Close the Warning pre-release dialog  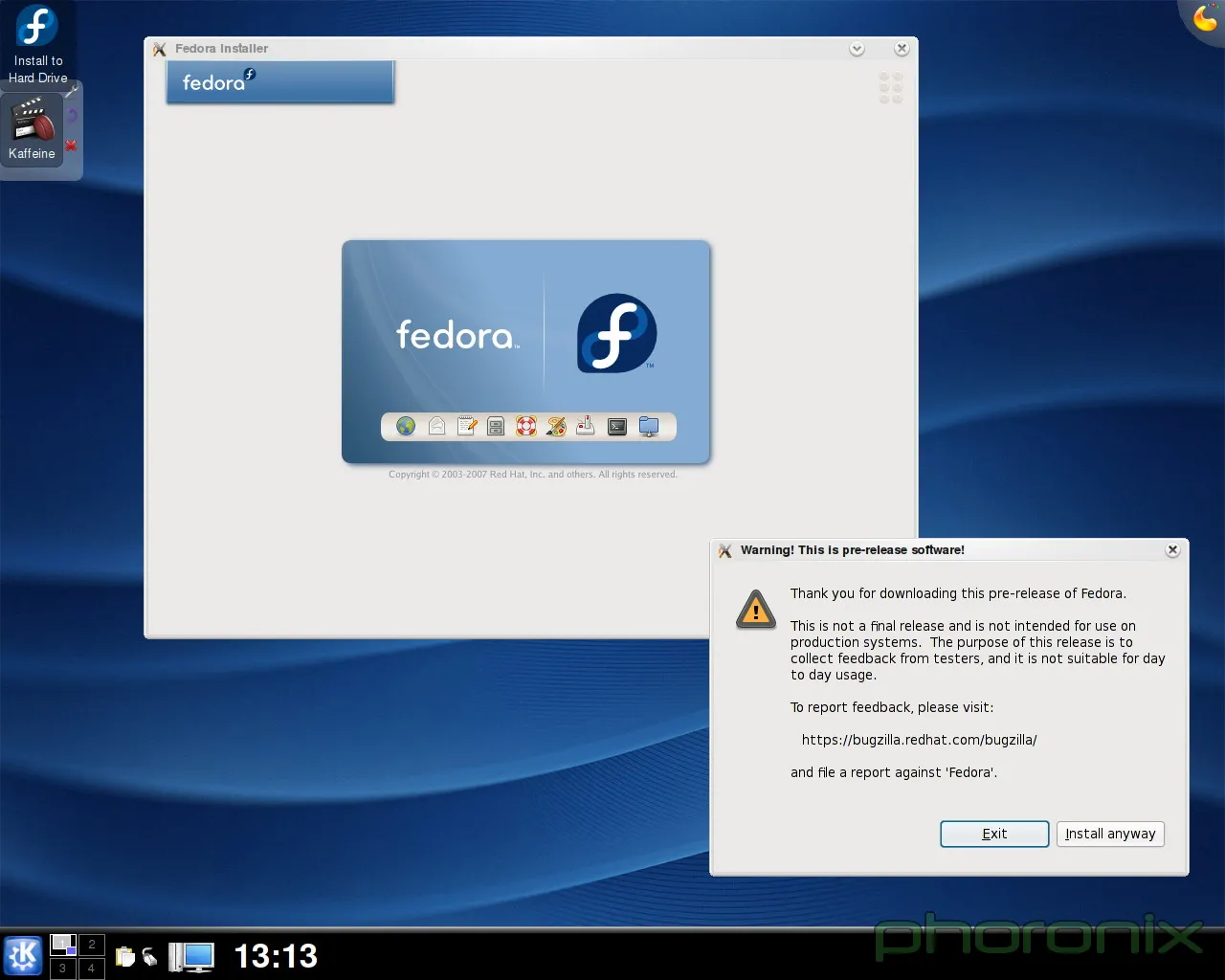pyautogui.click(x=1172, y=550)
